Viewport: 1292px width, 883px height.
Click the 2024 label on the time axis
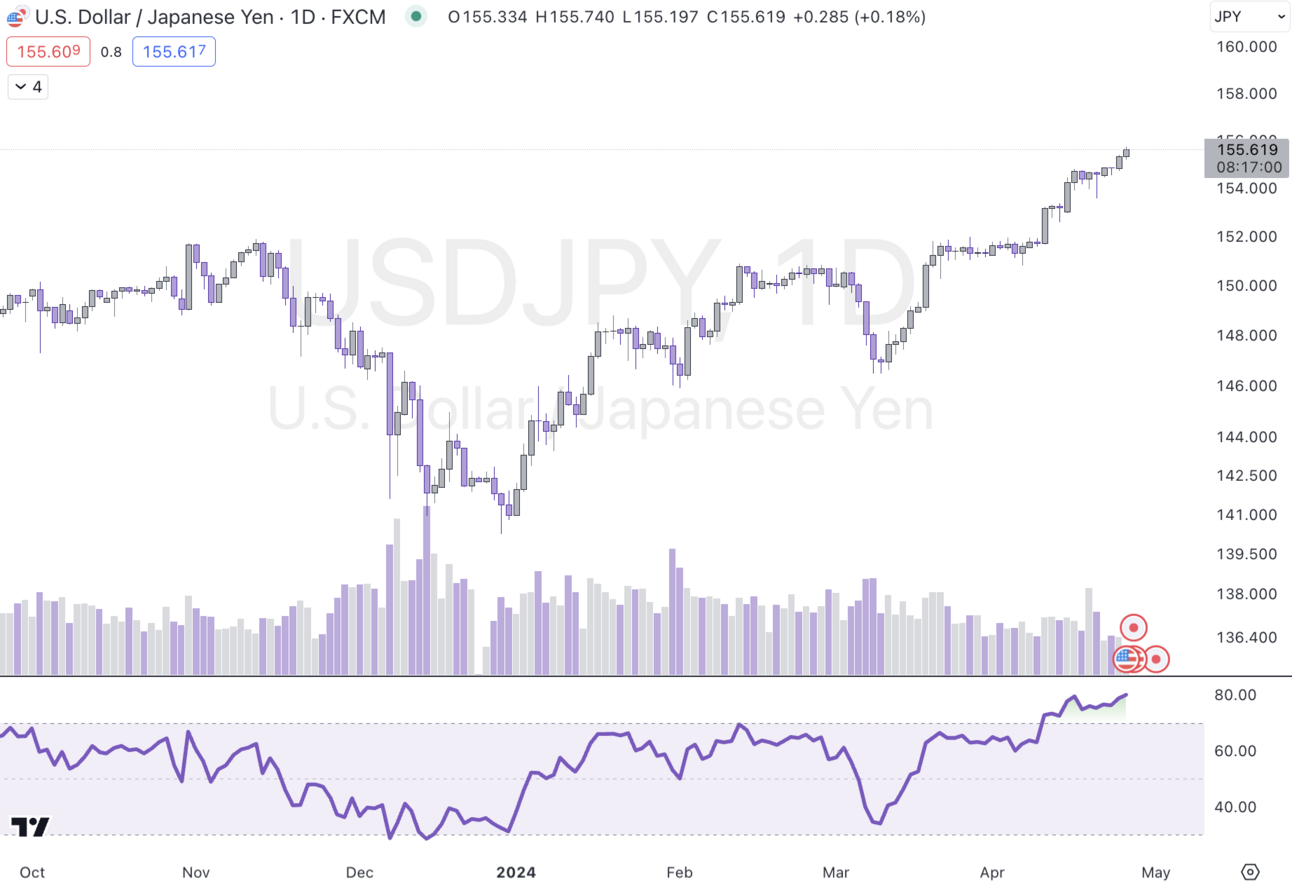tap(516, 872)
